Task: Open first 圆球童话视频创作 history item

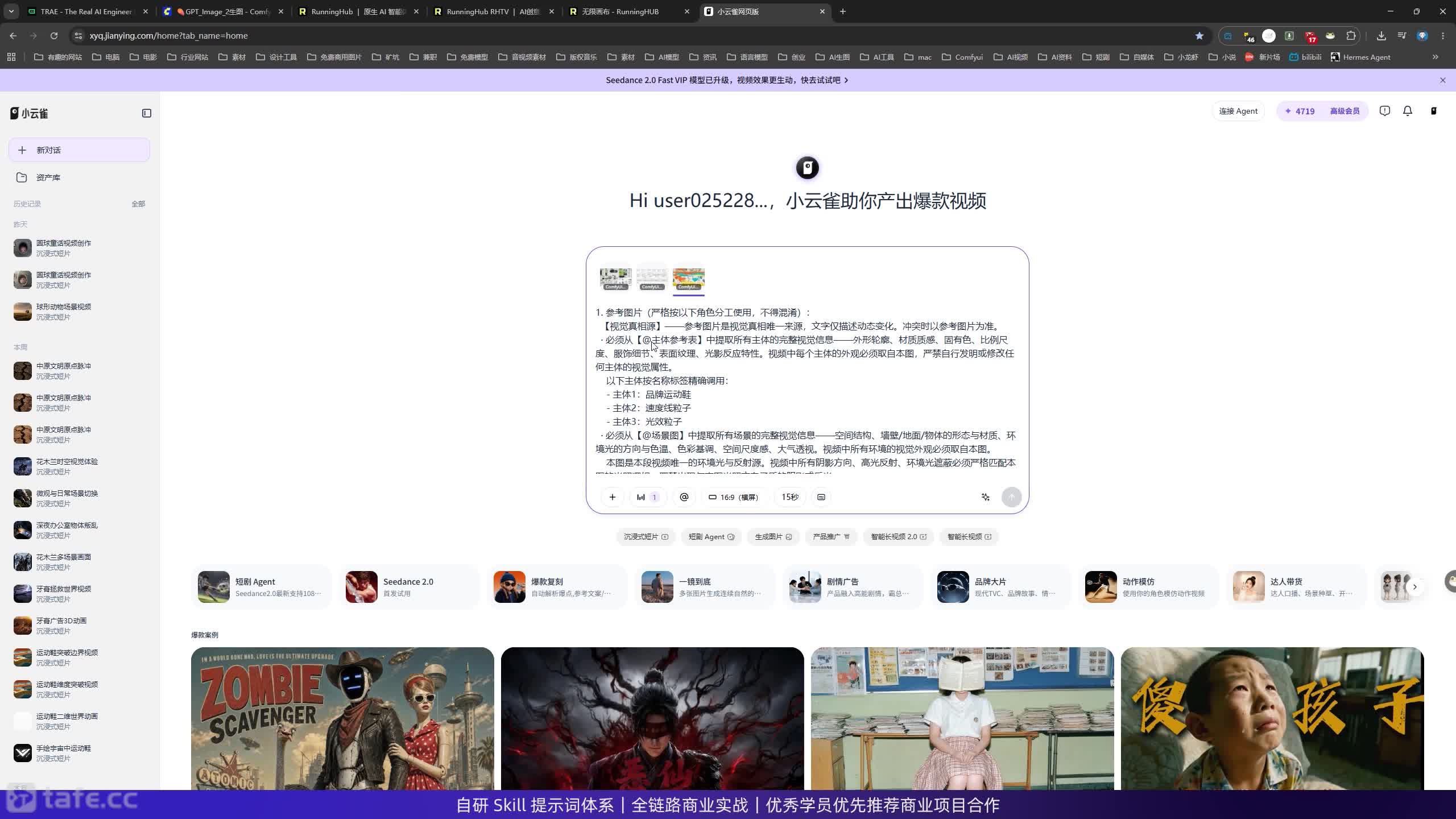Action: pyautogui.click(x=79, y=248)
